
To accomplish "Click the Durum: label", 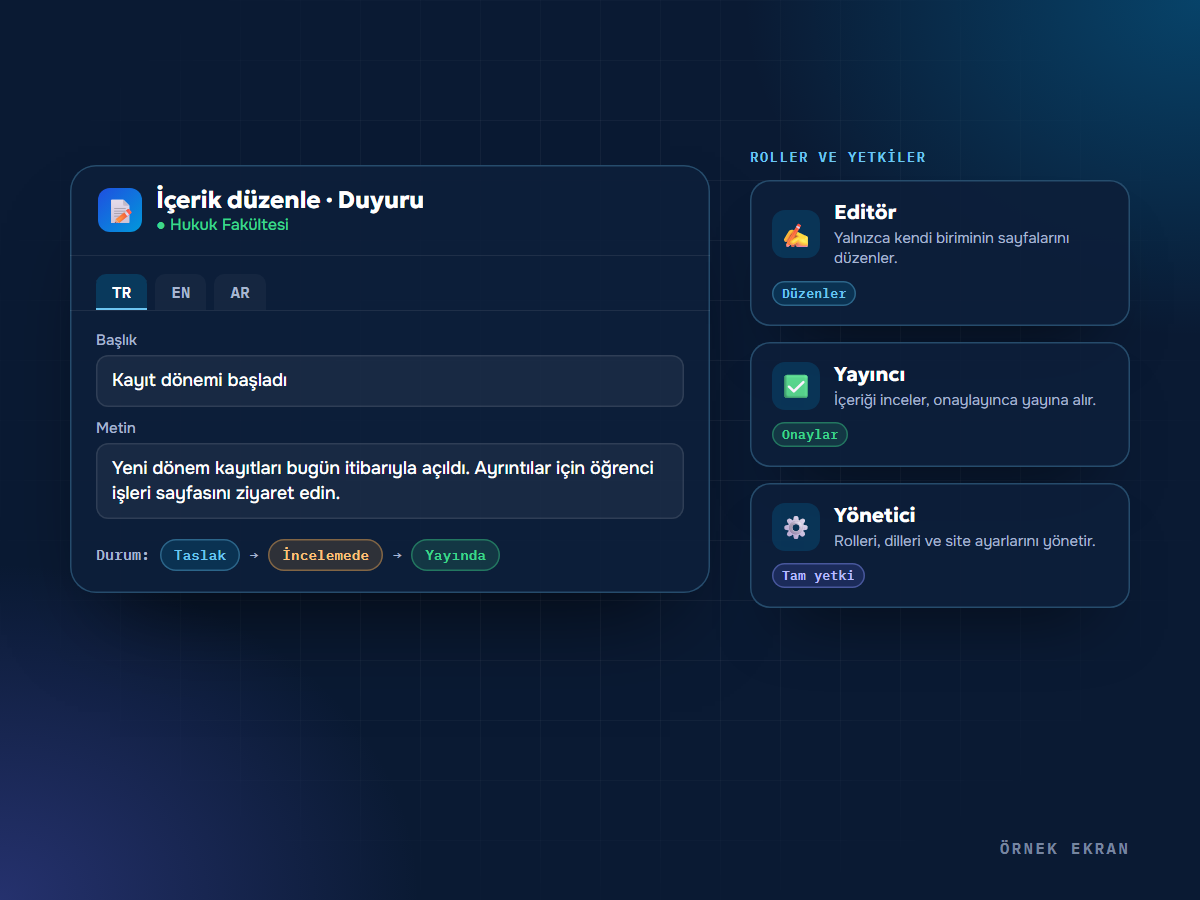I will coord(123,555).
